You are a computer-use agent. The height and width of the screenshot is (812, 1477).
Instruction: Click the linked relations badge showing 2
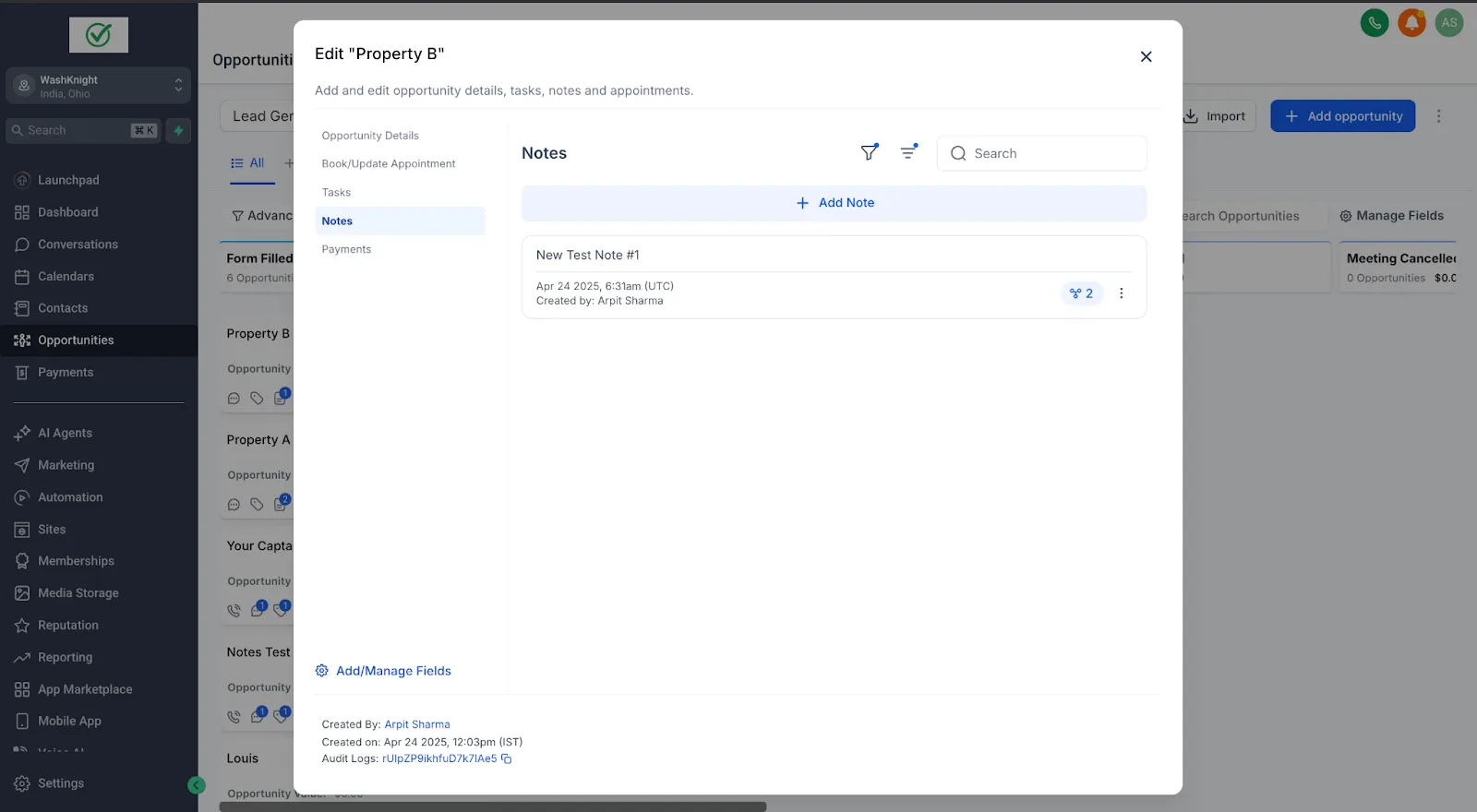1081,293
